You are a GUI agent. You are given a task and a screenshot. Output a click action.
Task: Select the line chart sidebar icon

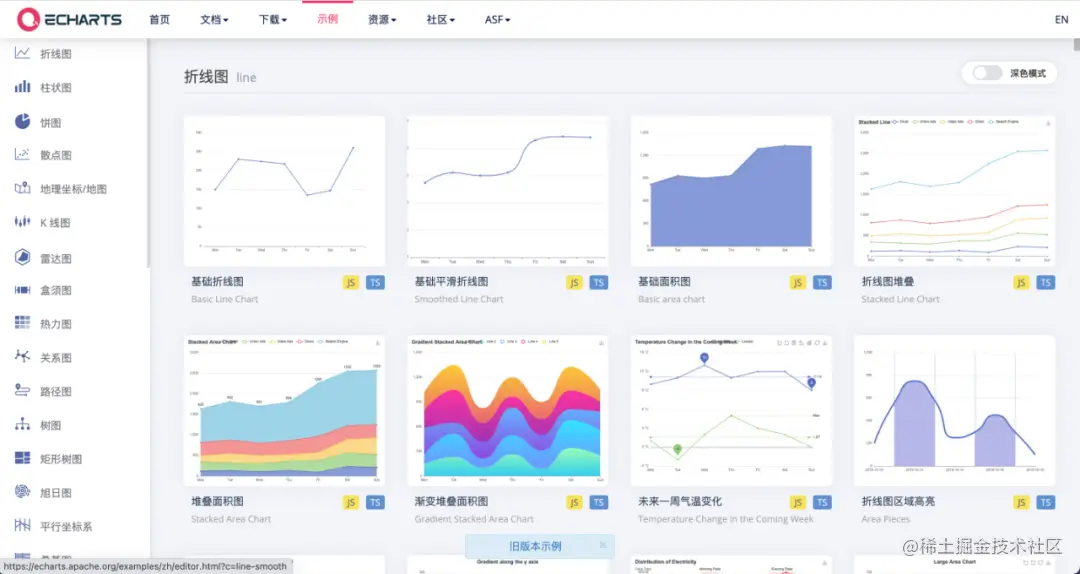tap(22, 54)
